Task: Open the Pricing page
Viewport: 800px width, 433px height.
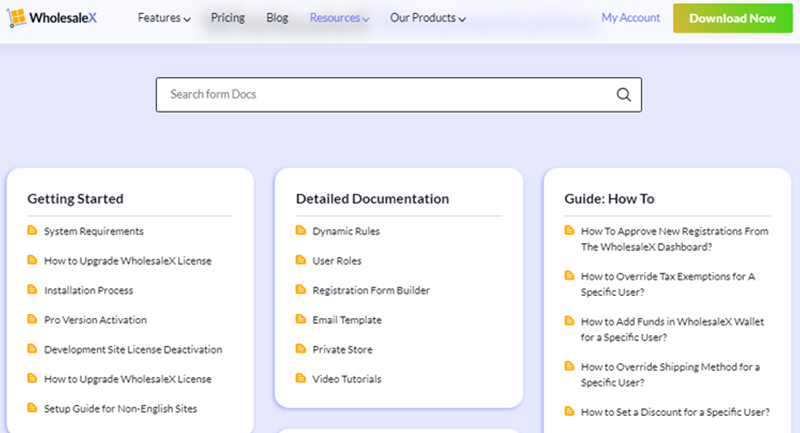Action: coord(228,18)
